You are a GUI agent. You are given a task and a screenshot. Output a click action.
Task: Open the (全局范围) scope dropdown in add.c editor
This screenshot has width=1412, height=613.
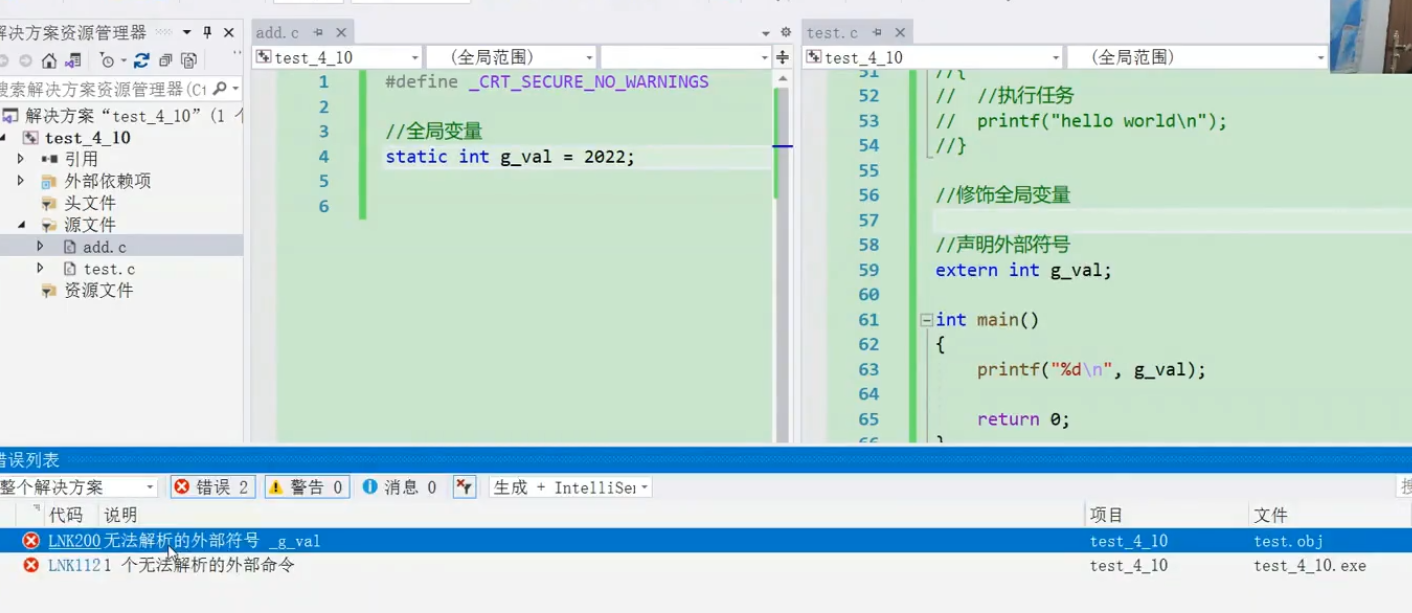click(x=511, y=58)
